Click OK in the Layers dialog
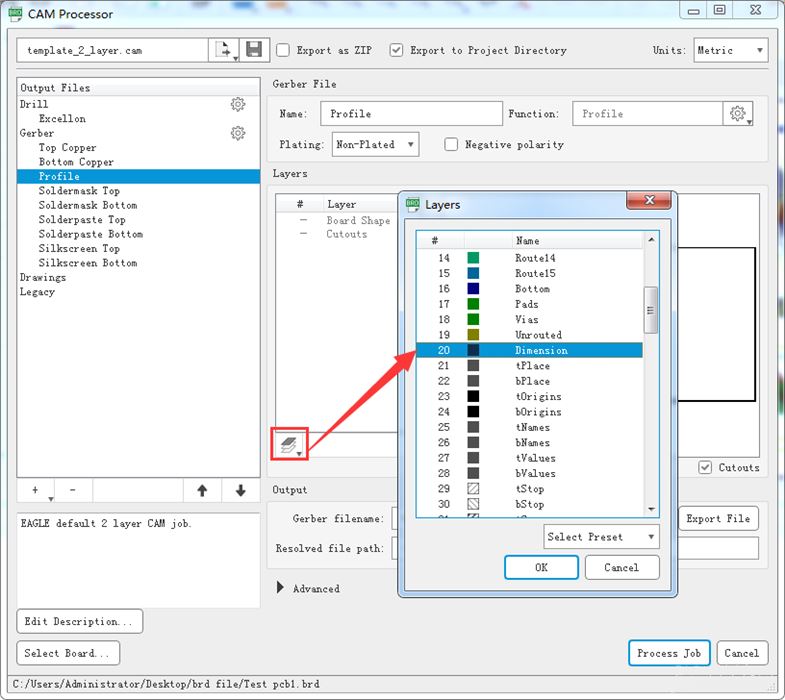Screen dimensions: 785x700 click(541, 567)
